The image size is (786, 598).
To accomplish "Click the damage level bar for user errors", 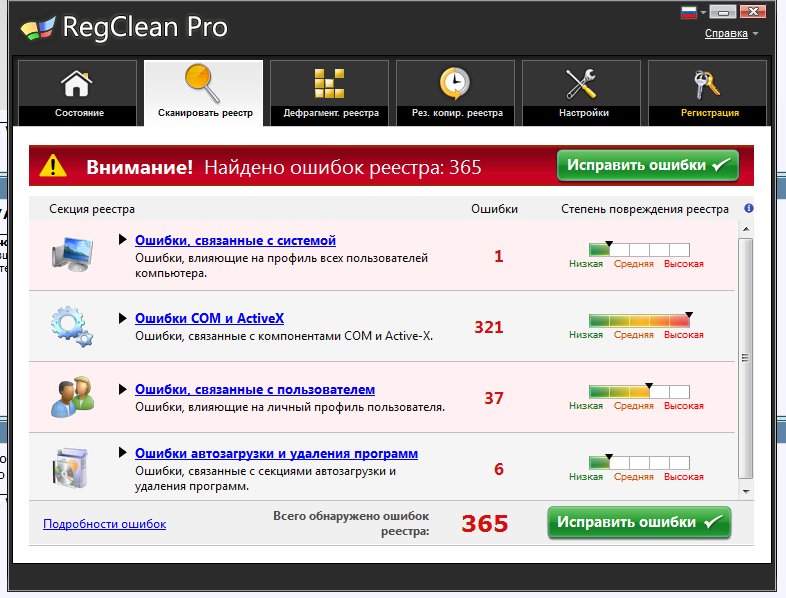I will click(639, 391).
